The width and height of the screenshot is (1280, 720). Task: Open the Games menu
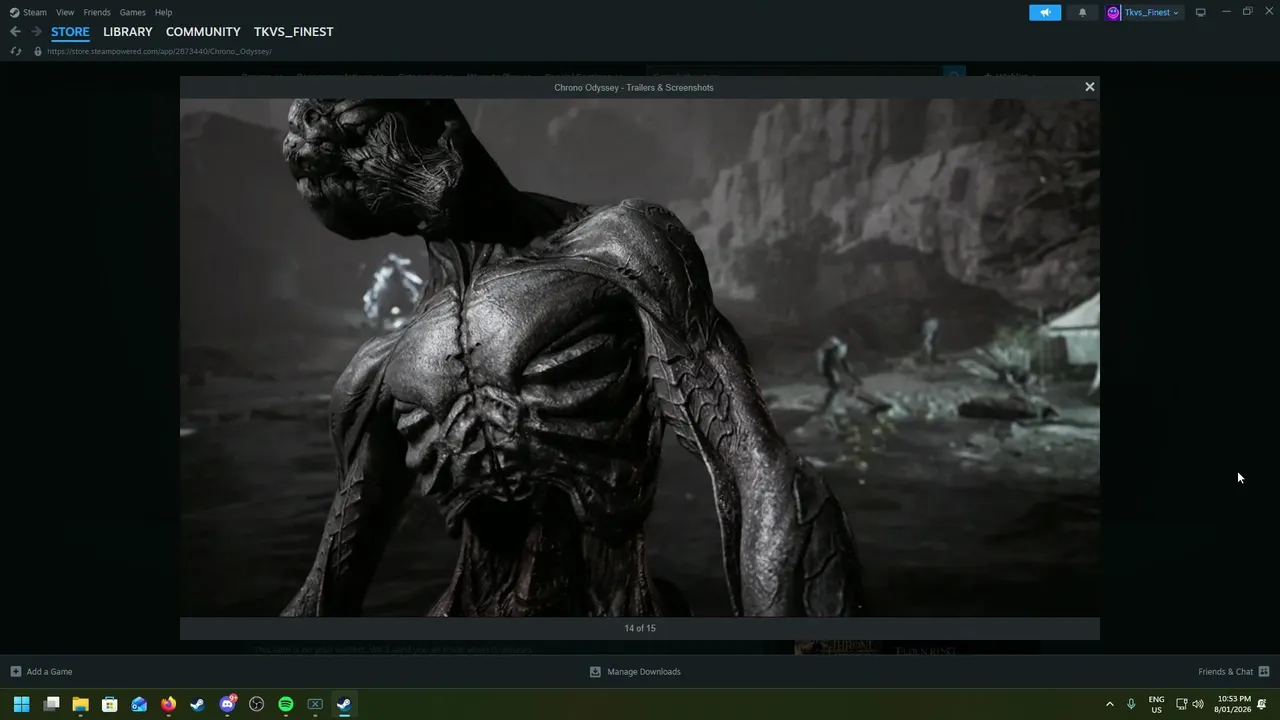132,12
